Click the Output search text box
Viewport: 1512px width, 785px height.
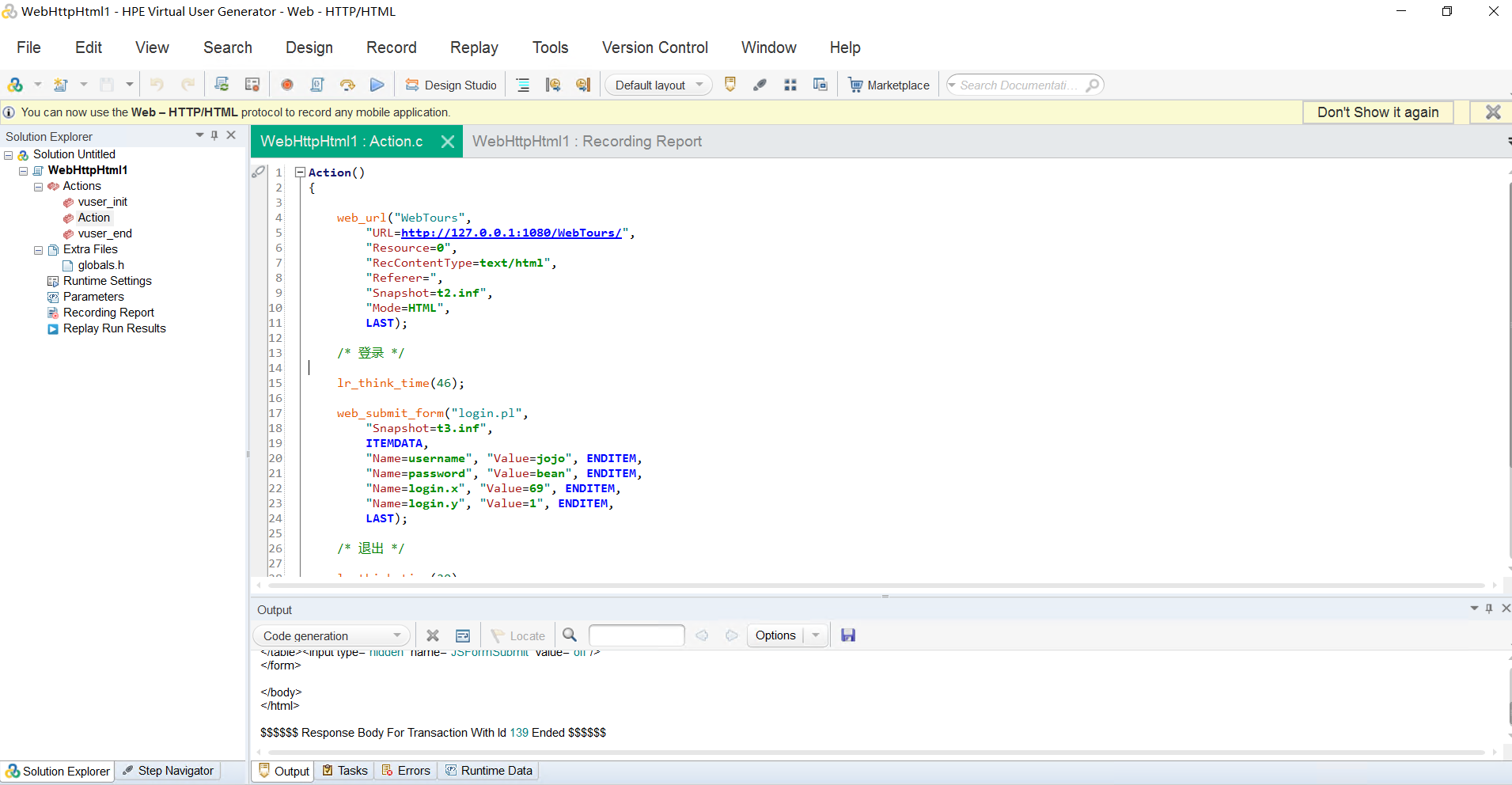click(x=636, y=635)
